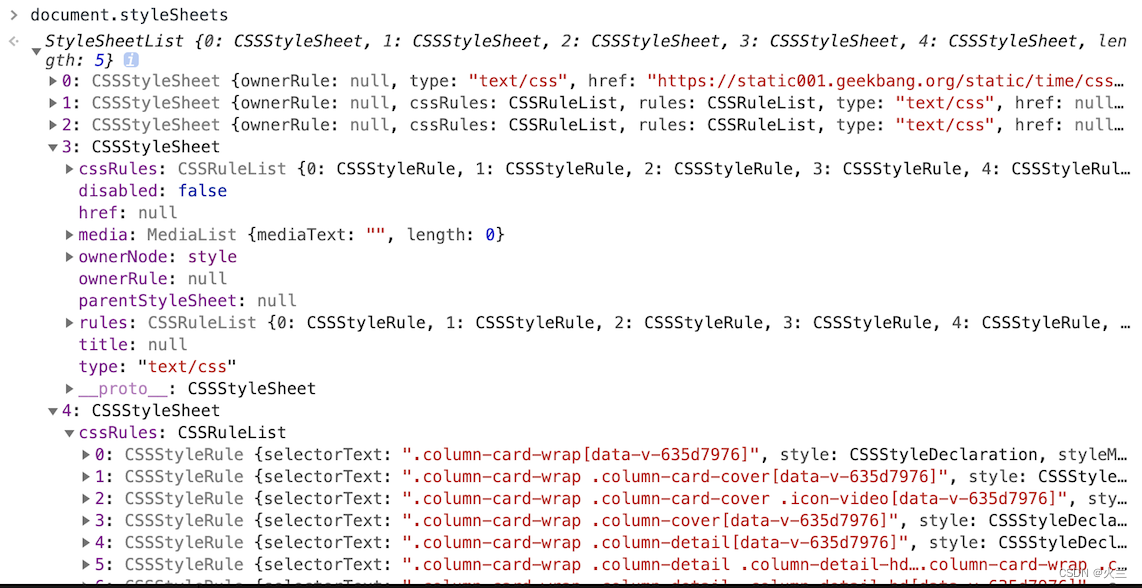This screenshot has height=588, width=1142.
Task: Expand stylesheet 2 CSSStyleSheet entry
Action: [x=53, y=125]
